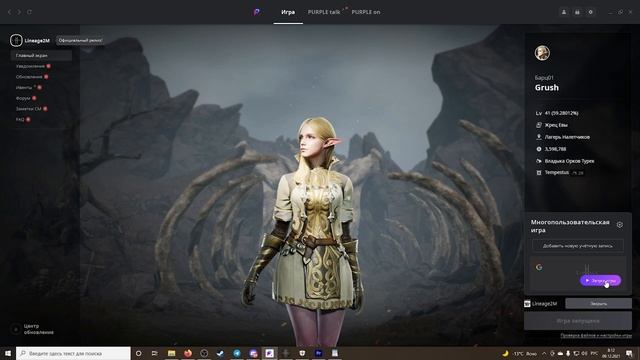The image size is (640, 360).
Task: Switch to the PURPLE on tab
Action: (x=366, y=12)
